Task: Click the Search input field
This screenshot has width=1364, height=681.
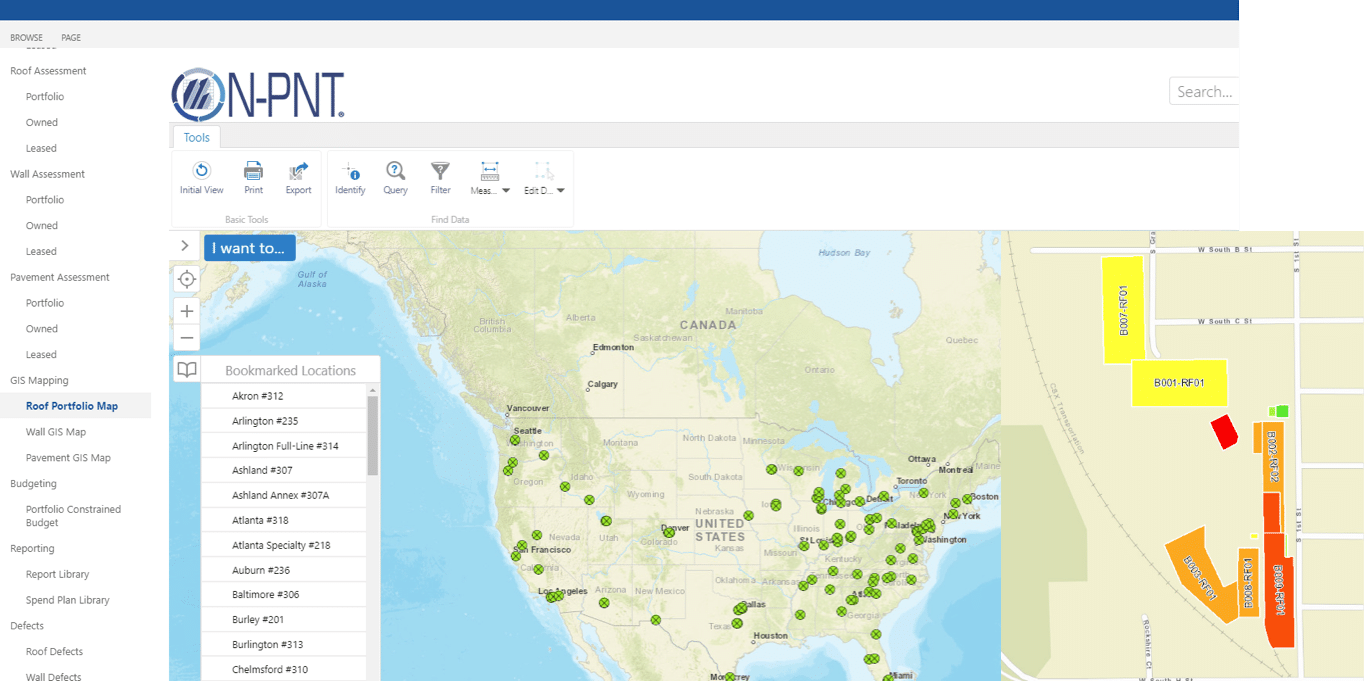Action: 1204,91
